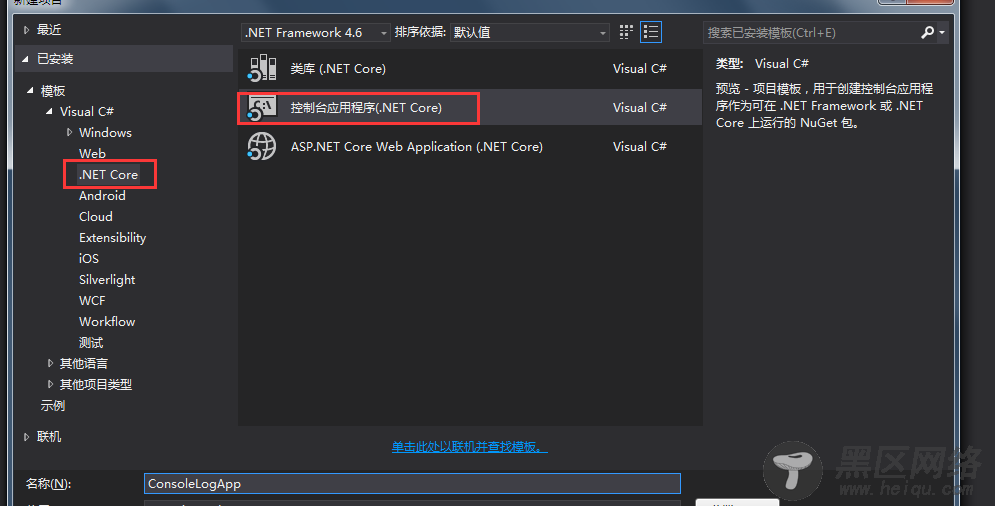995x506 pixels.
Task: Select the ASP.NET Core Web Application template name
Action: (x=417, y=147)
